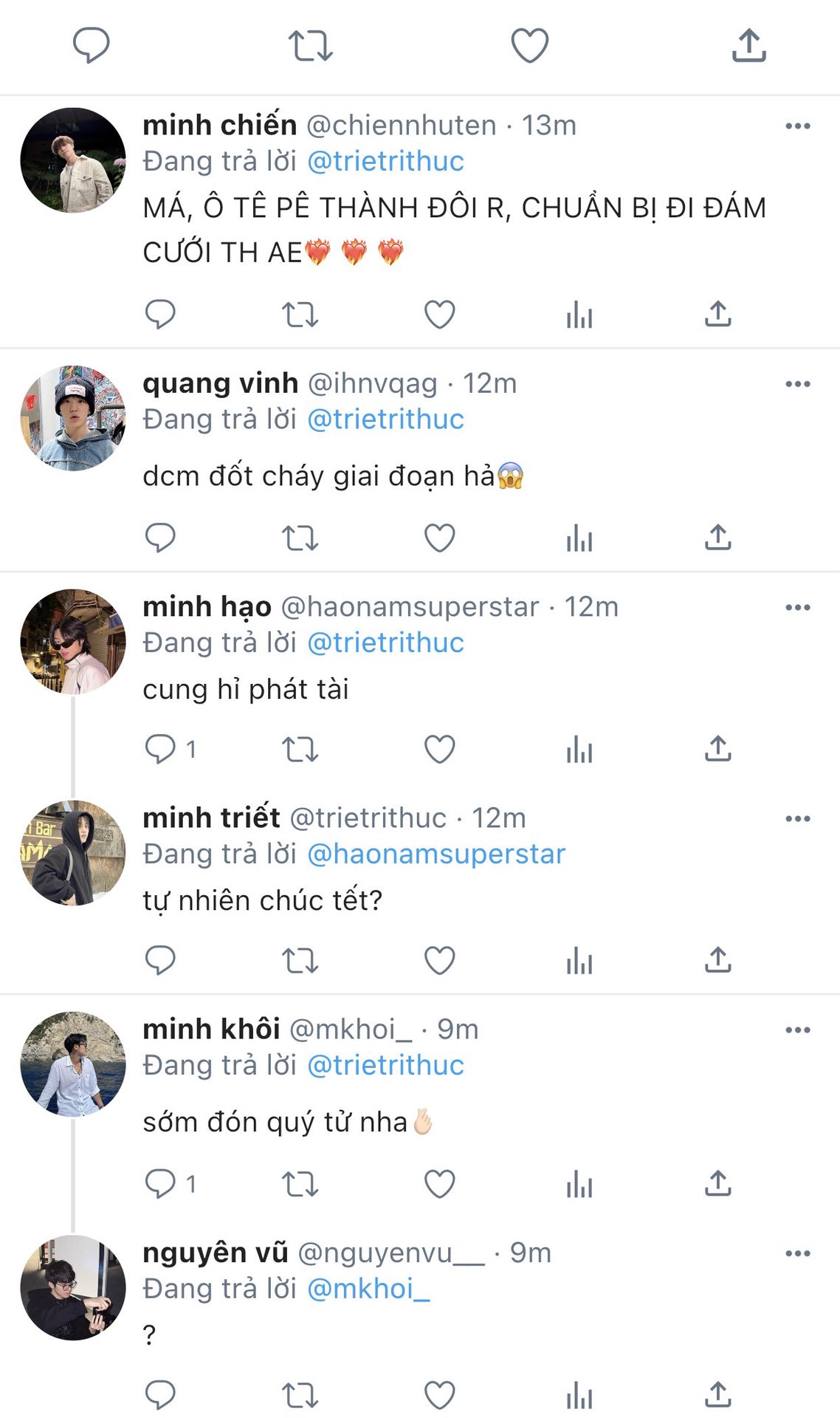The image size is (840, 1418).
Task: Open minh triết's profile name
Action: pyautogui.click(x=211, y=818)
